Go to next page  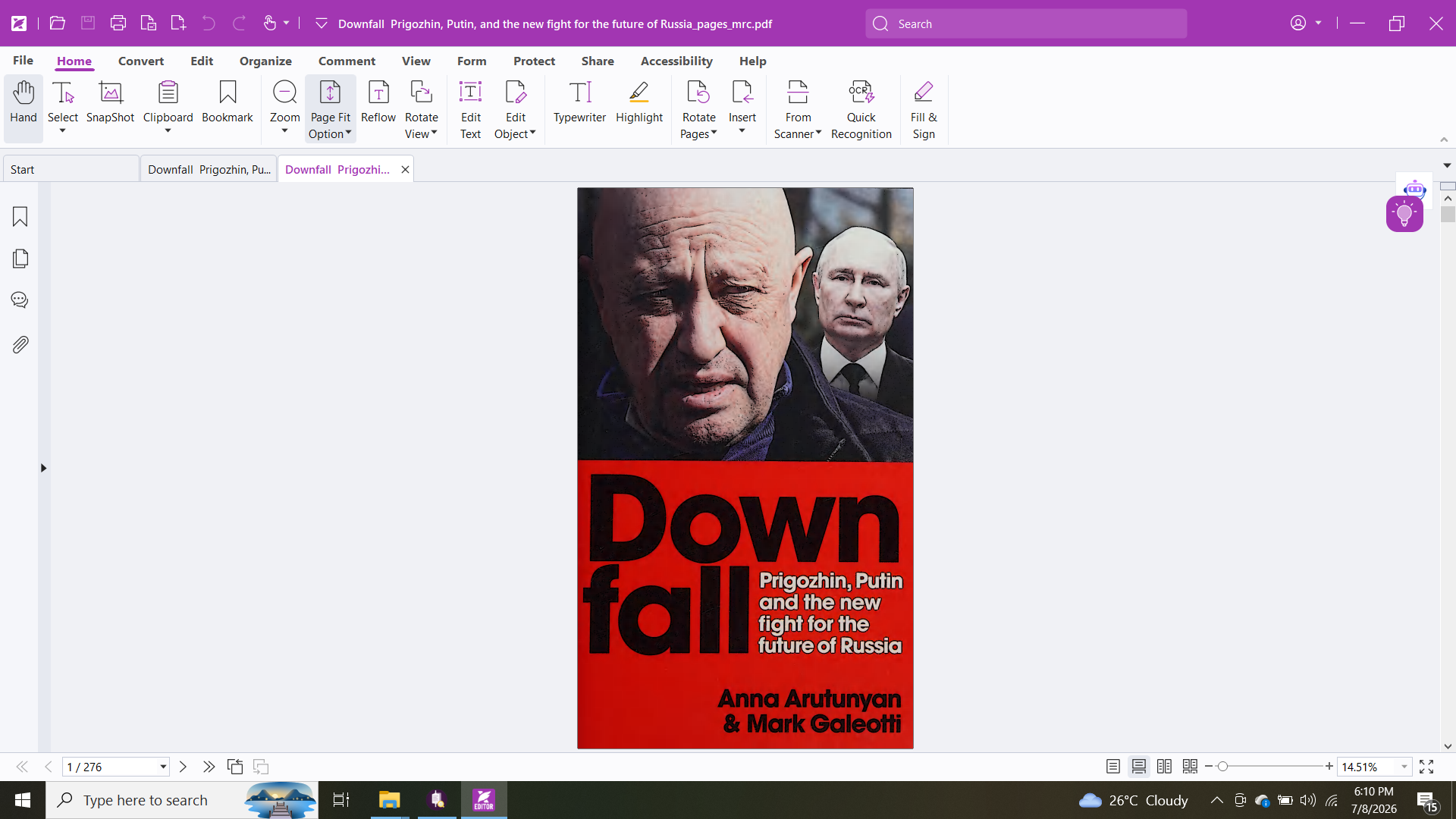click(x=183, y=767)
